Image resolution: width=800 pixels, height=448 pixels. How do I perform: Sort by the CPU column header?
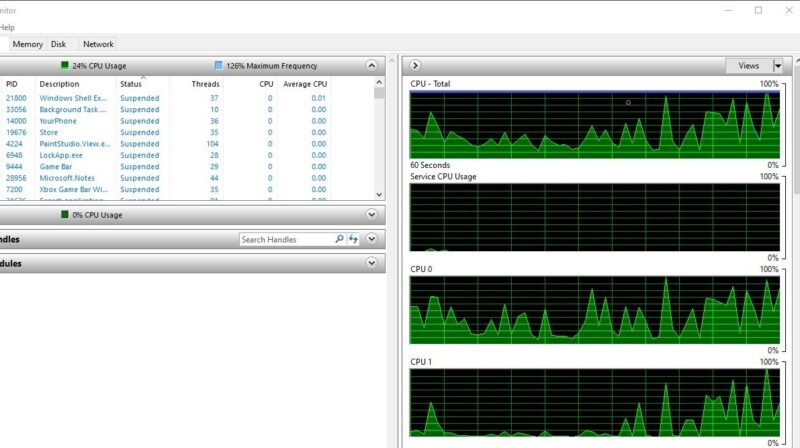(266, 84)
